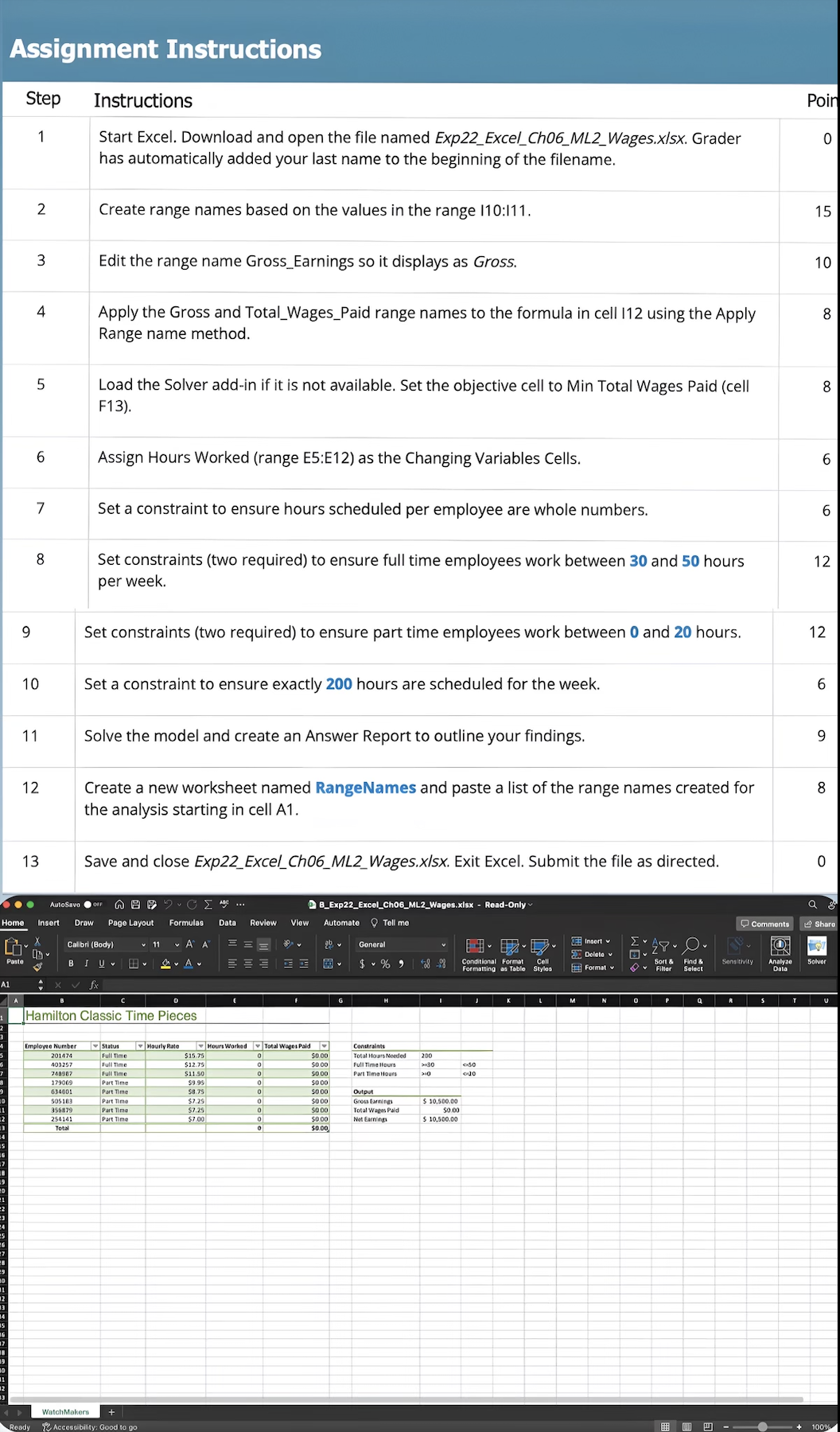Image resolution: width=840 pixels, height=1432 pixels.
Task: Open the Solver tool in the ribbon
Action: (816, 952)
